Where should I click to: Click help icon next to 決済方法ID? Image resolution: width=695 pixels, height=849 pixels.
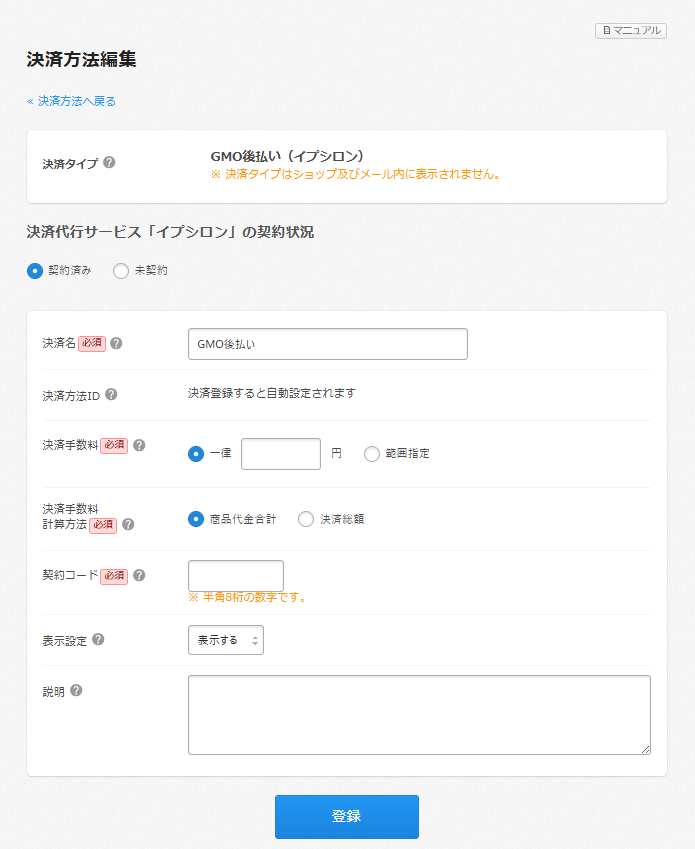click(x=111, y=394)
